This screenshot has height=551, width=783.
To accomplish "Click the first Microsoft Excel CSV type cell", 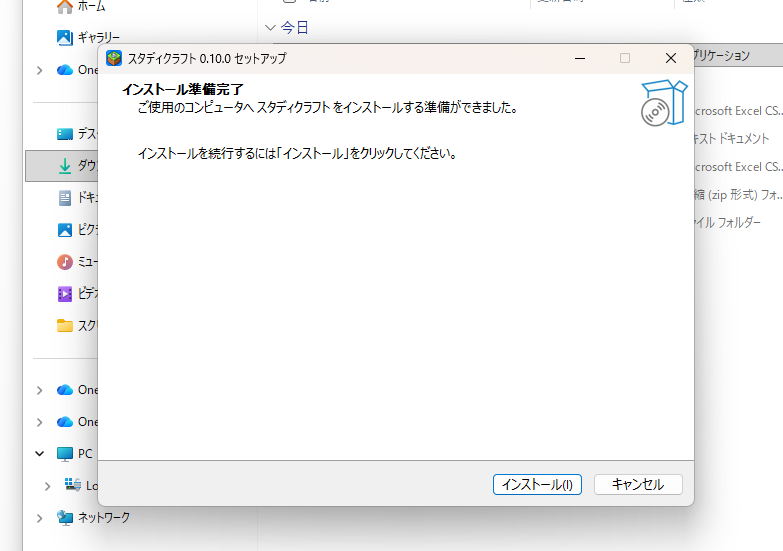I will [x=738, y=111].
